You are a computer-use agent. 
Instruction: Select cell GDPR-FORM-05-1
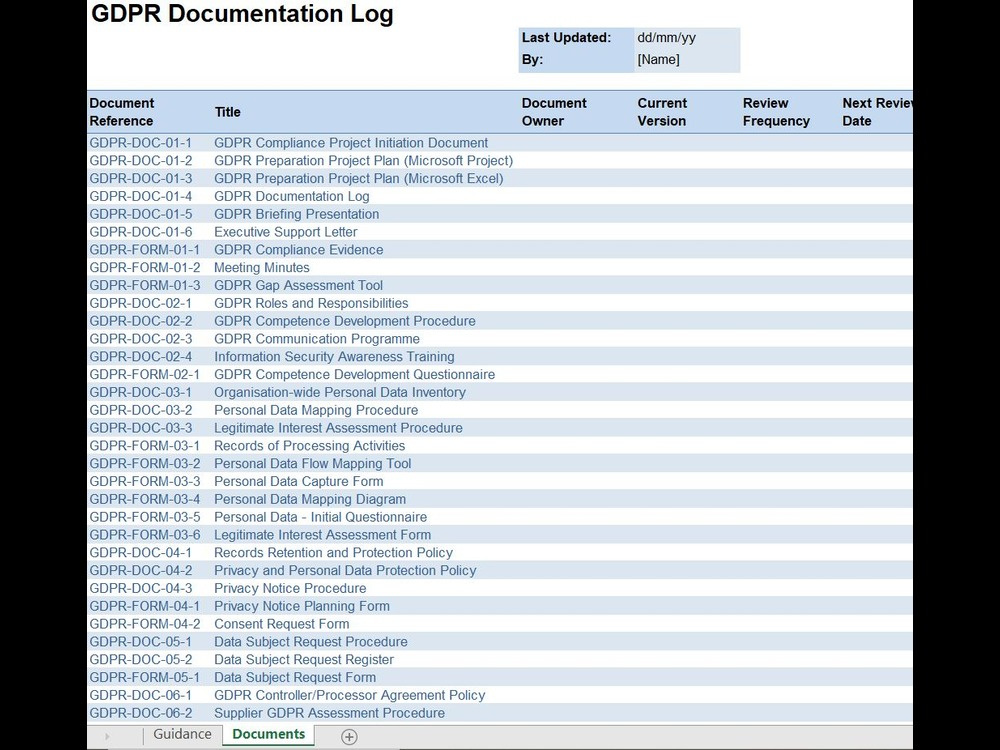pos(145,679)
